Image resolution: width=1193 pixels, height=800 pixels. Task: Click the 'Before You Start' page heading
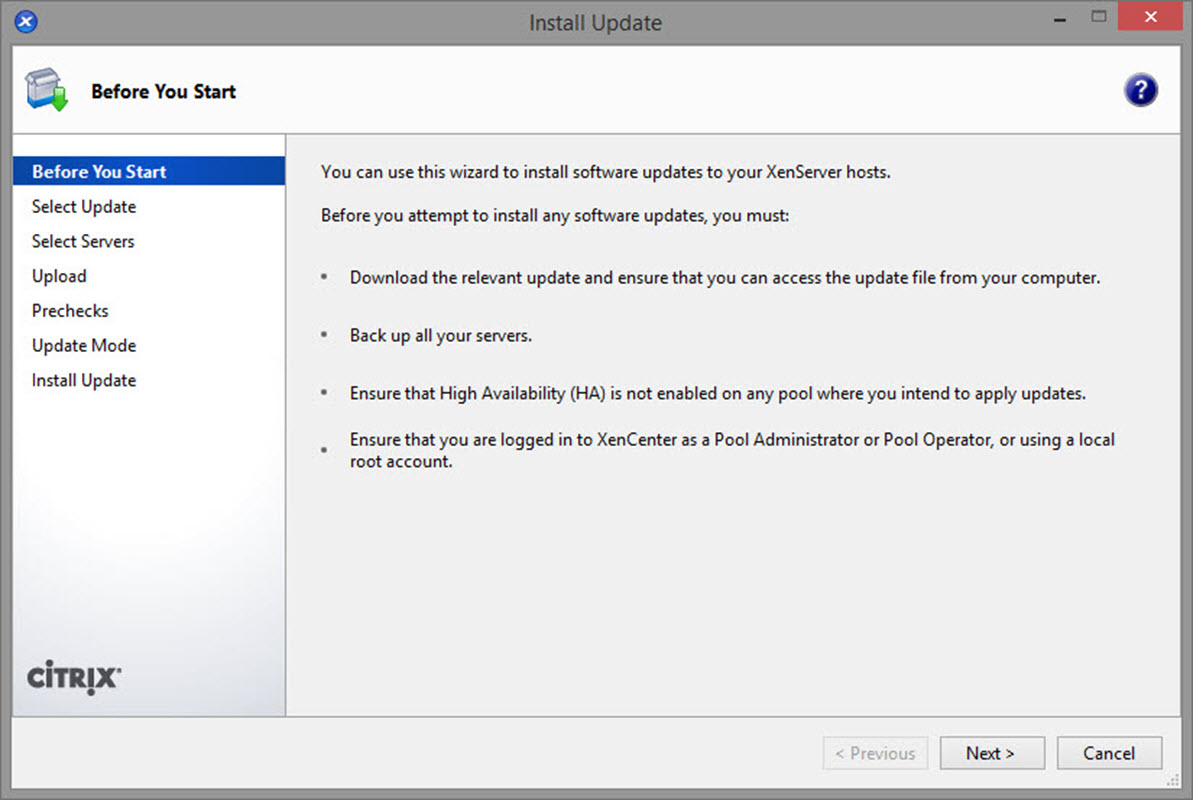pyautogui.click(x=164, y=91)
